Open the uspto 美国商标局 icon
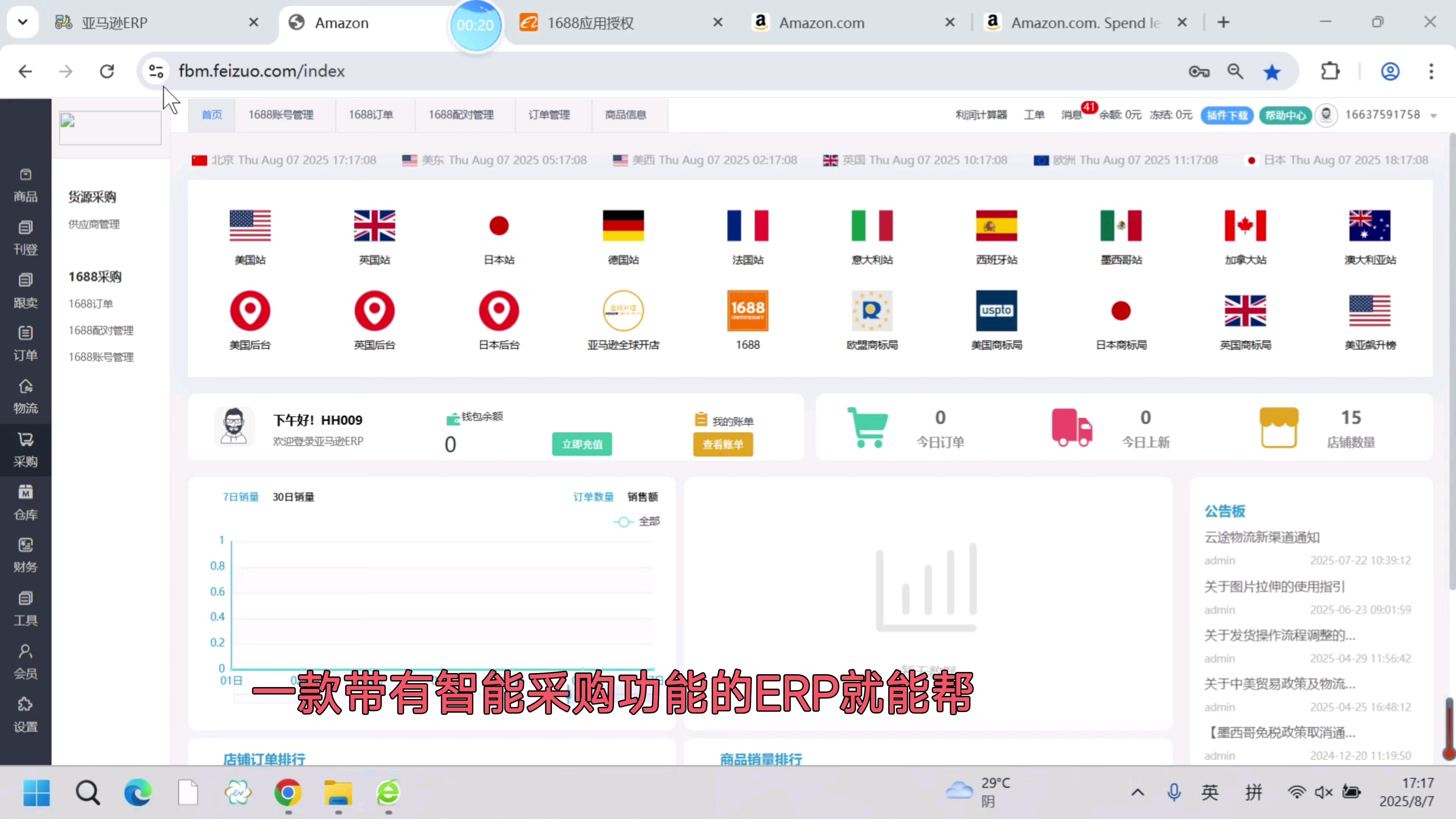This screenshot has height=819, width=1456. (x=996, y=311)
